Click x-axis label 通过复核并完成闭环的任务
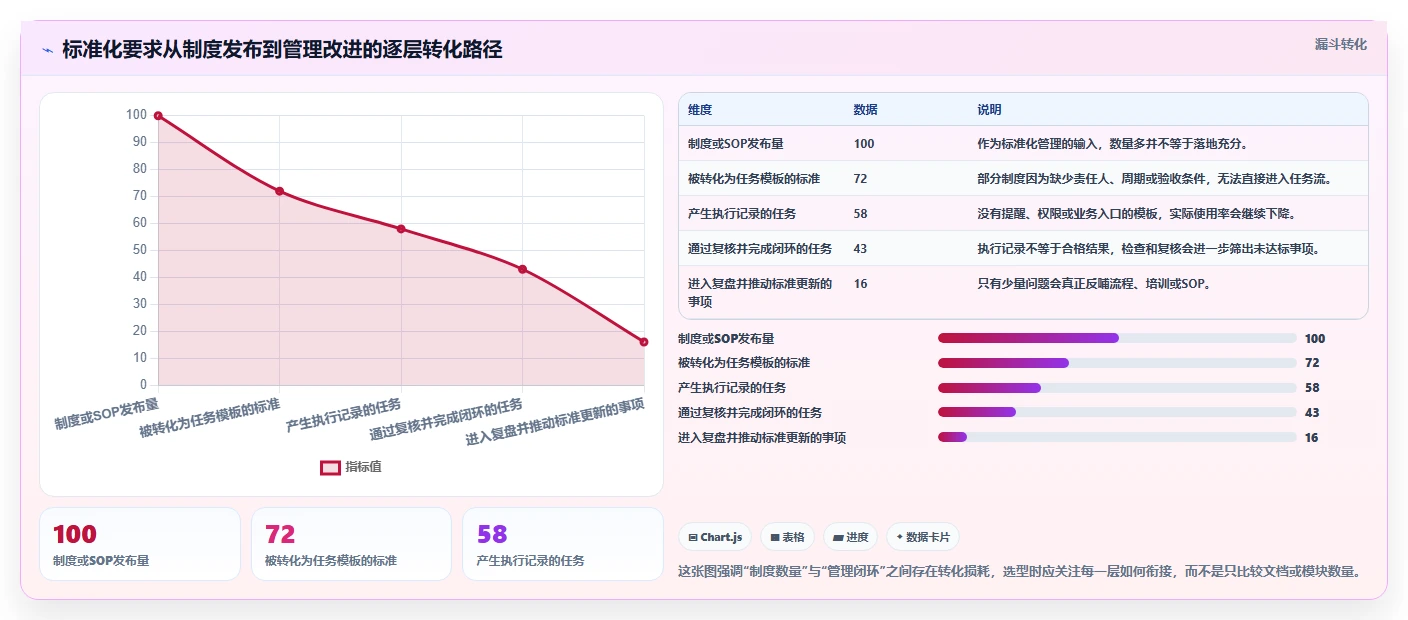The height and width of the screenshot is (620, 1408). click(x=446, y=419)
